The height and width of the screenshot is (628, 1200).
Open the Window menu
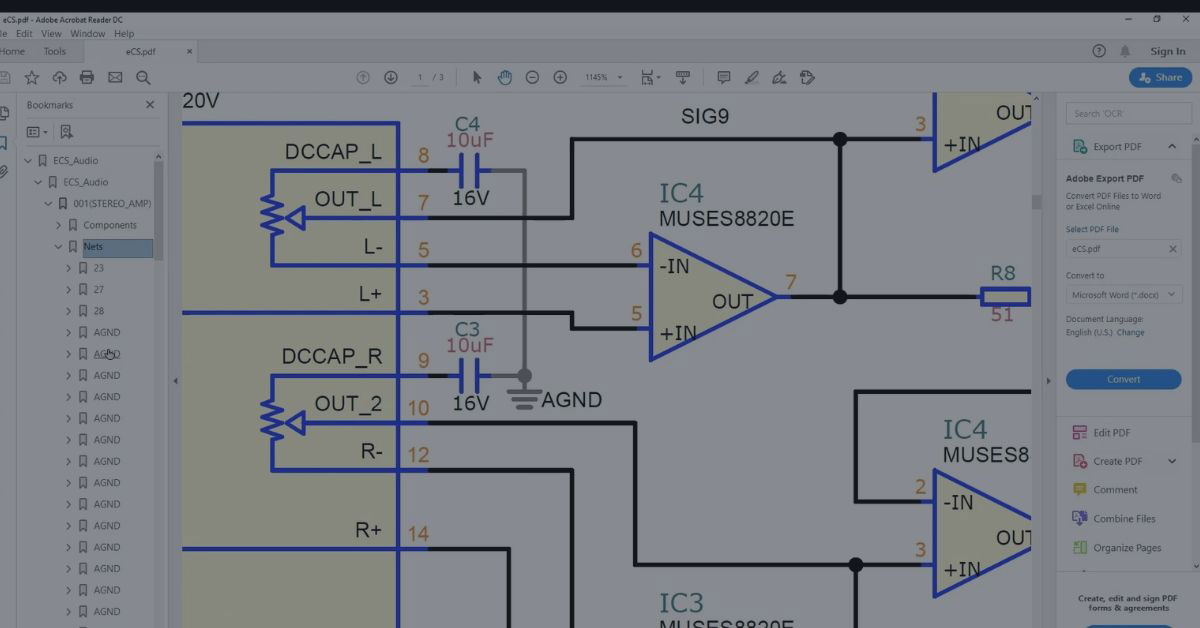pyautogui.click(x=88, y=33)
